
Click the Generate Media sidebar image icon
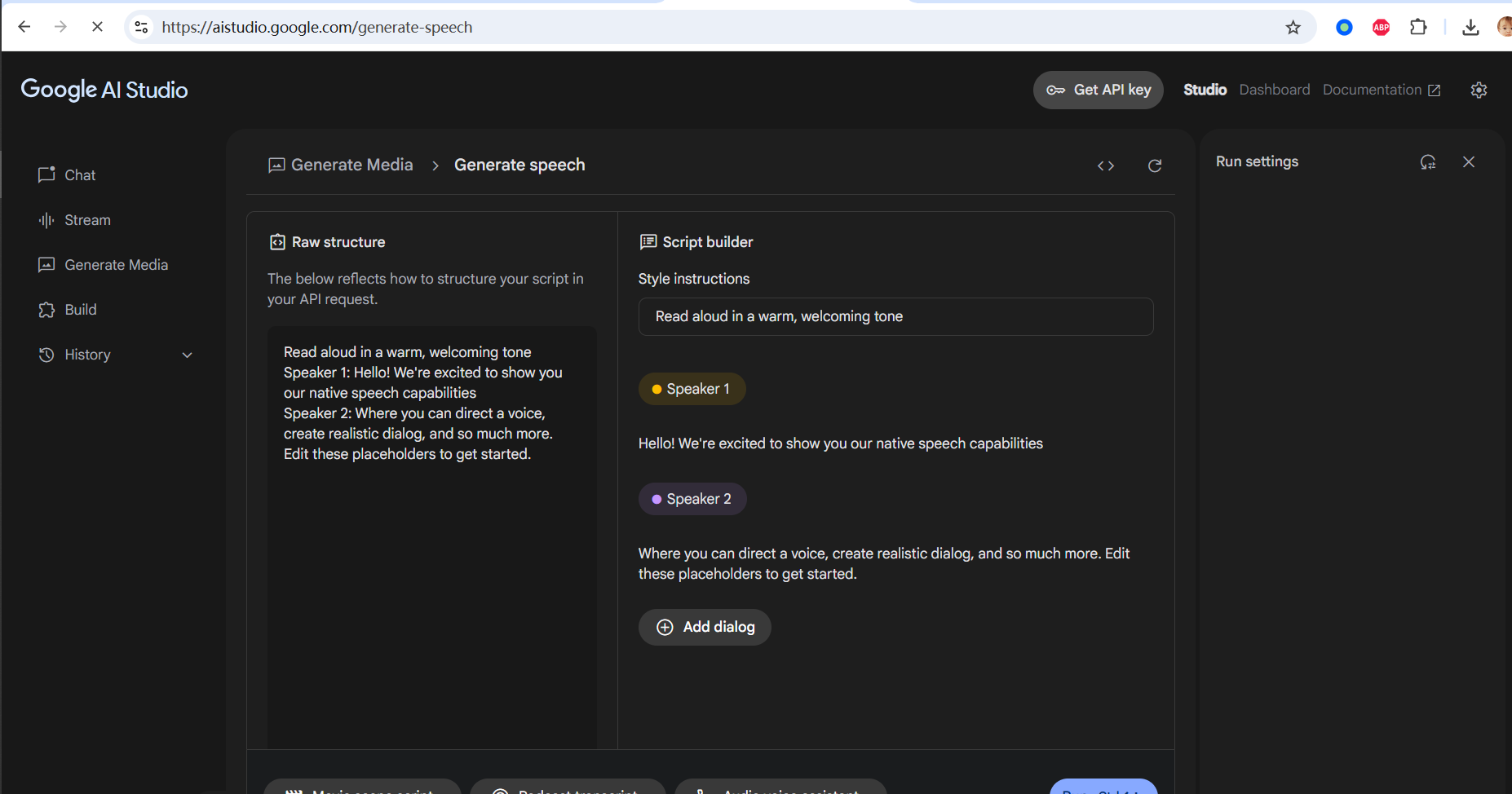point(46,265)
